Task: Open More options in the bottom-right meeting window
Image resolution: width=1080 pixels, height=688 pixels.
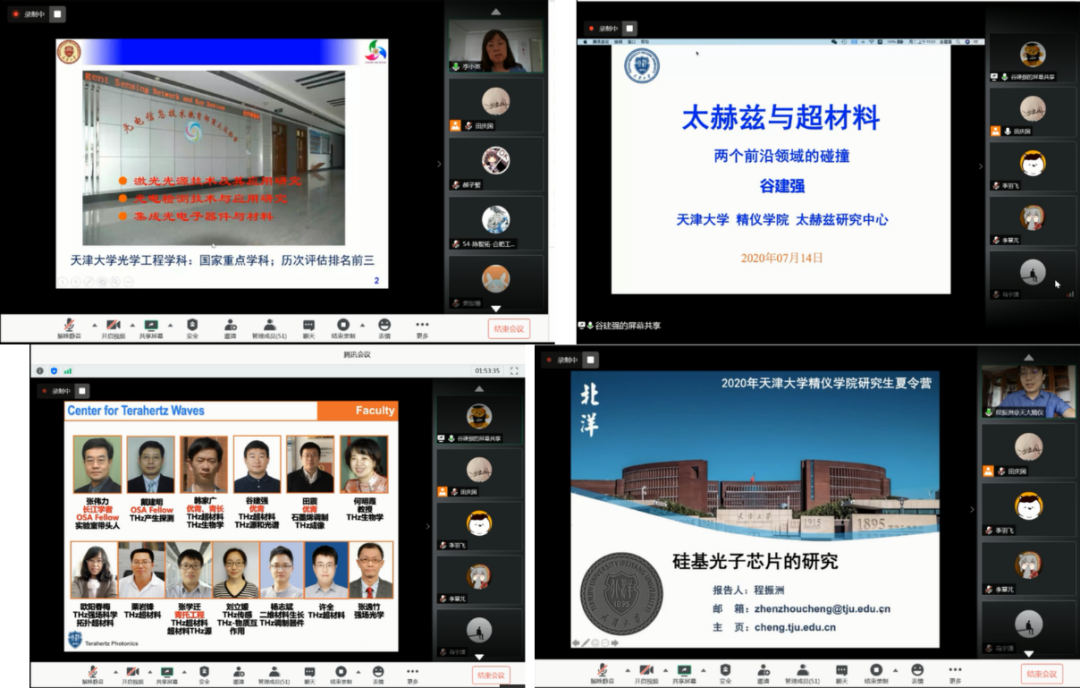Action: (x=955, y=673)
